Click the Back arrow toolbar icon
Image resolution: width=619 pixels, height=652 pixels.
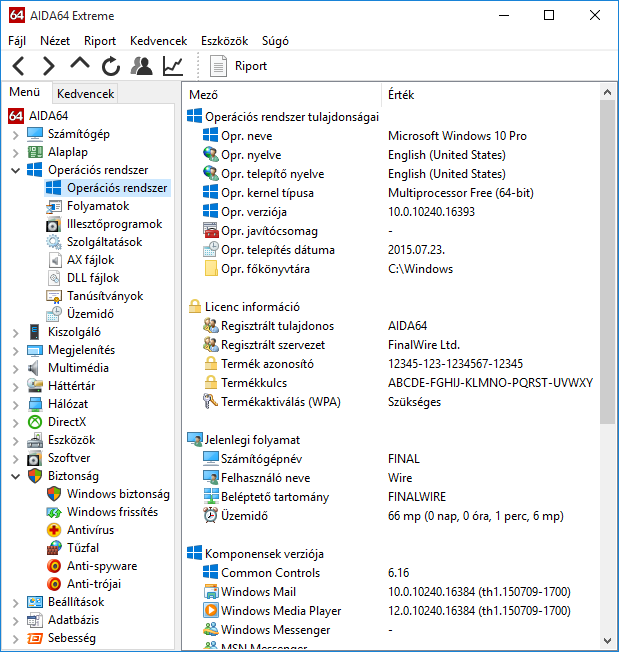18,66
